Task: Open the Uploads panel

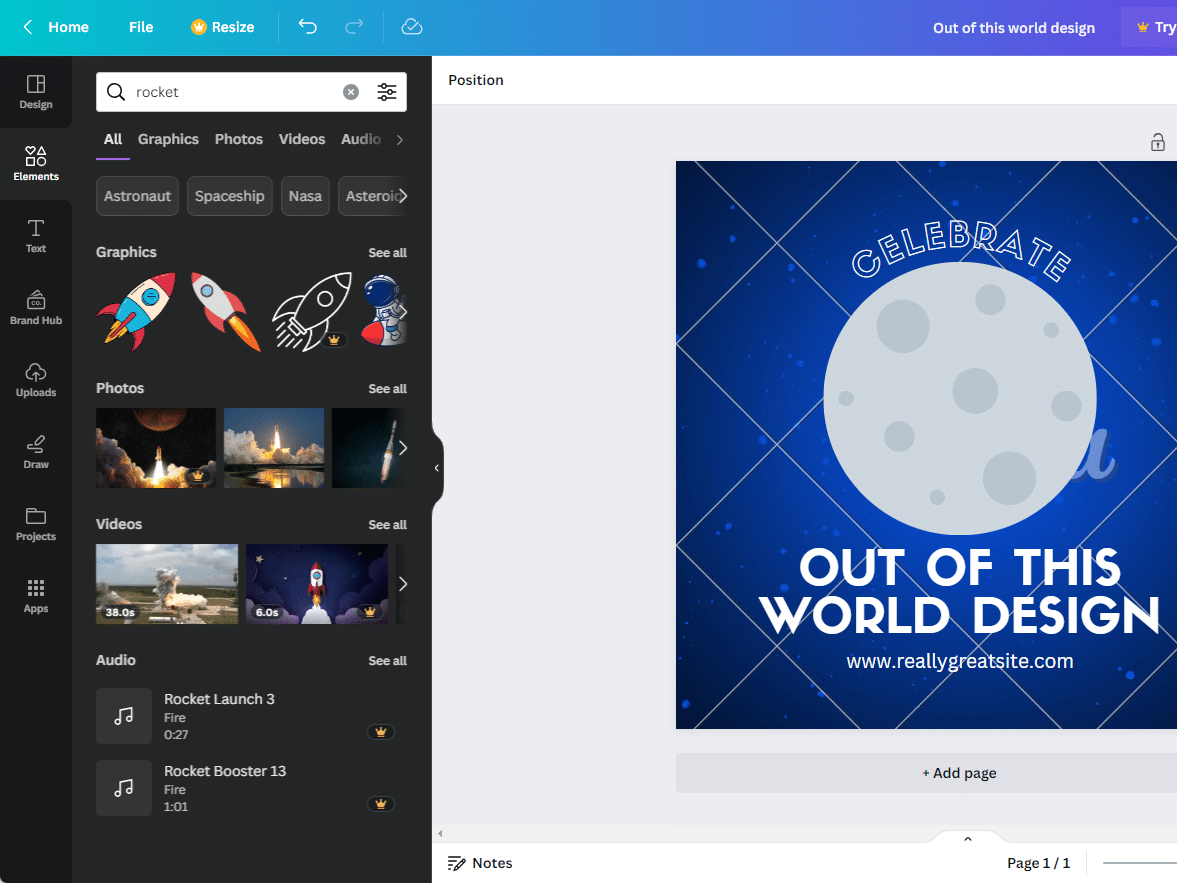Action: pos(36,379)
